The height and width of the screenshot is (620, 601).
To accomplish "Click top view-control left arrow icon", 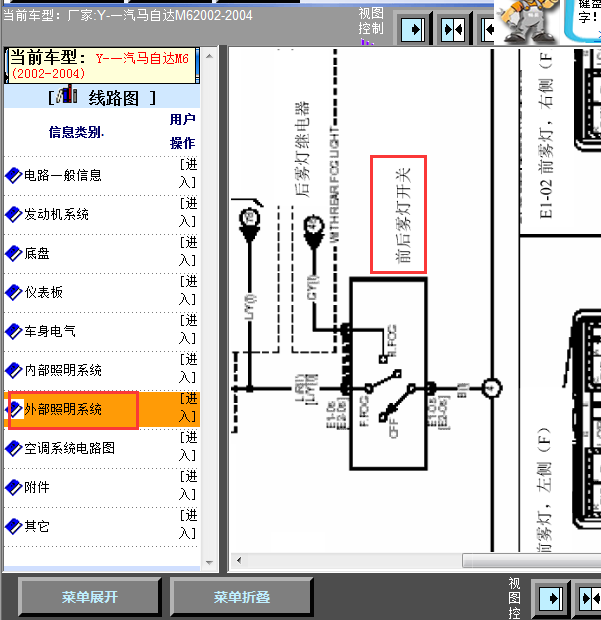I will coord(488,29).
